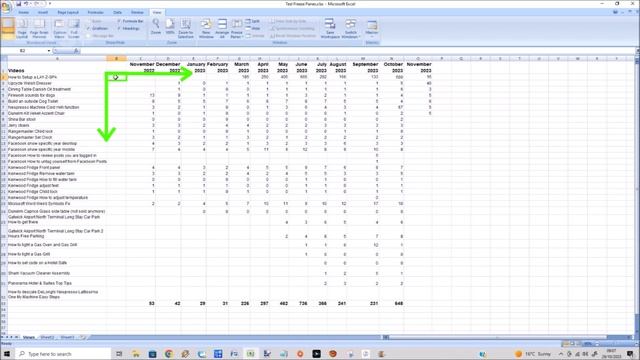Open Google Chrome from the taskbar
This screenshot has height=360, width=640.
click(x=169, y=353)
